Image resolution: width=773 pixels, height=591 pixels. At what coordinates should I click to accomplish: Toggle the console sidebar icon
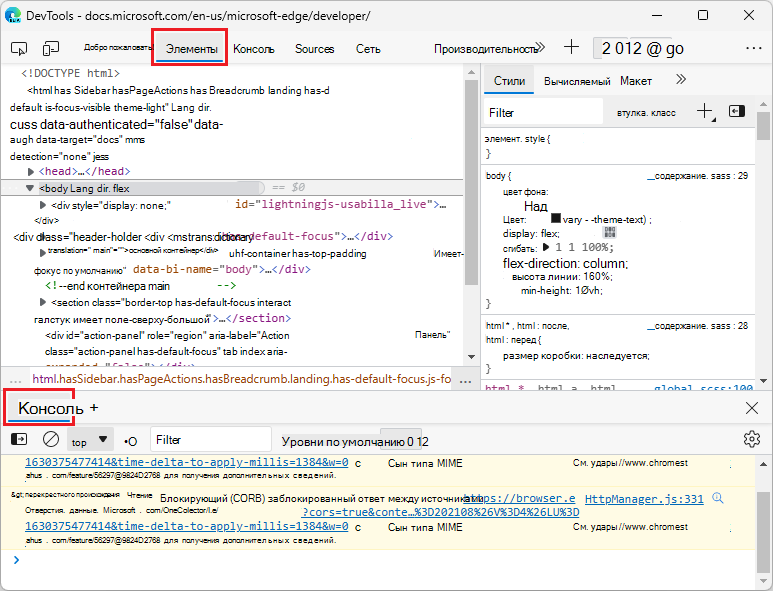click(x=19, y=439)
